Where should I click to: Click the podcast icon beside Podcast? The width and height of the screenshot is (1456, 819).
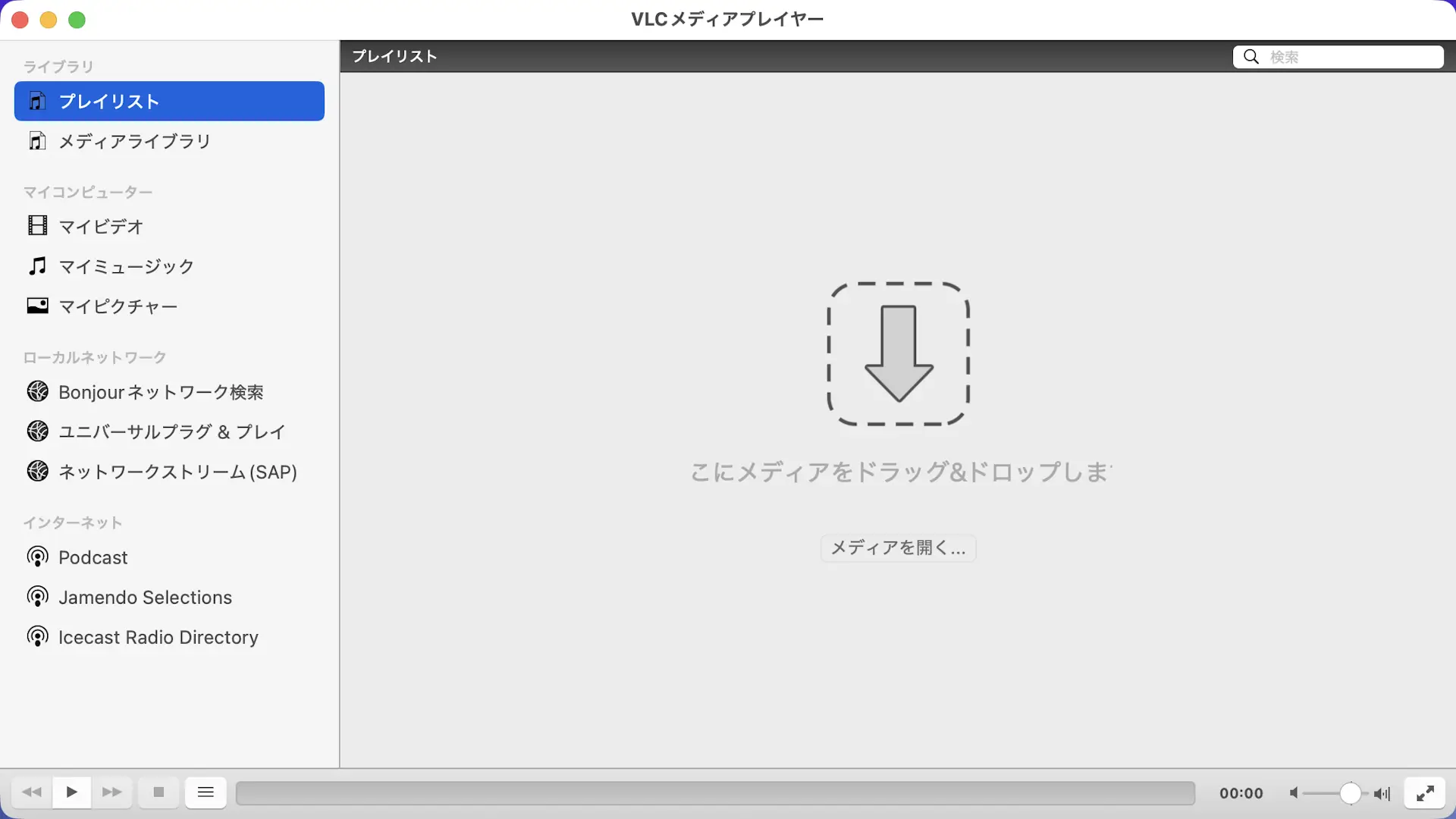coord(37,557)
